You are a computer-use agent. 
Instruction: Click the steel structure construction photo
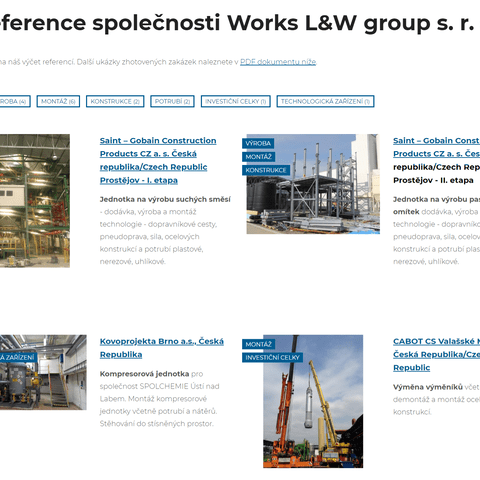(313, 184)
